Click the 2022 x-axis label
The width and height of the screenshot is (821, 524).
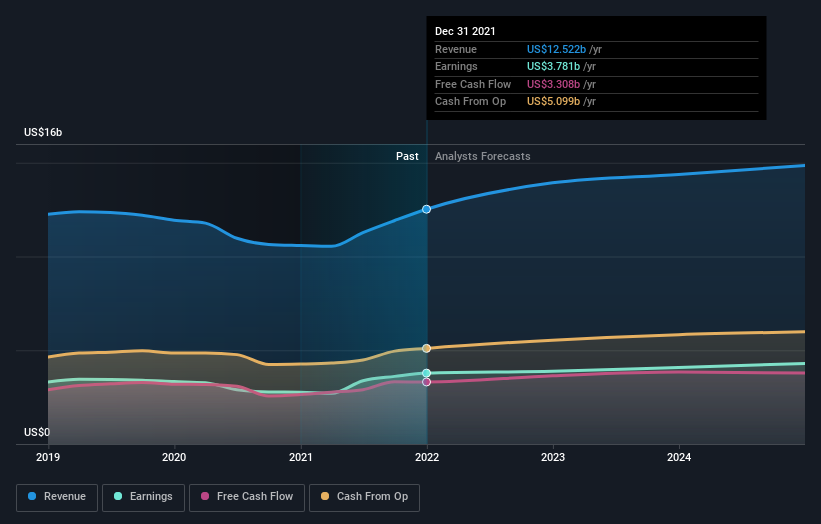[x=427, y=458]
